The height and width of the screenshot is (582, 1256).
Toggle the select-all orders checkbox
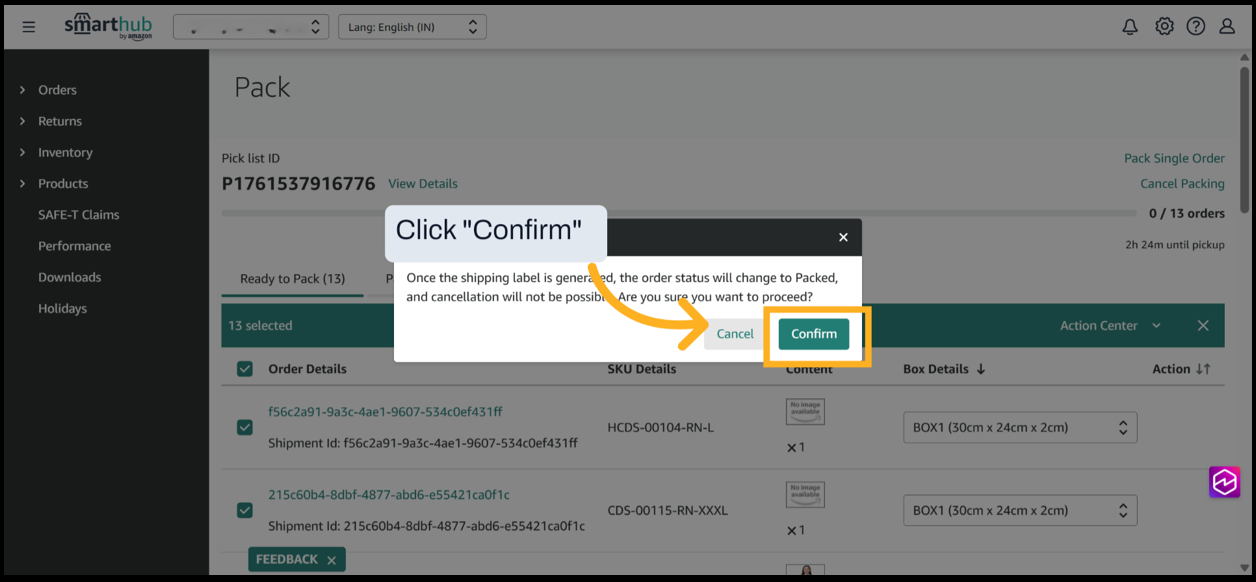click(245, 369)
